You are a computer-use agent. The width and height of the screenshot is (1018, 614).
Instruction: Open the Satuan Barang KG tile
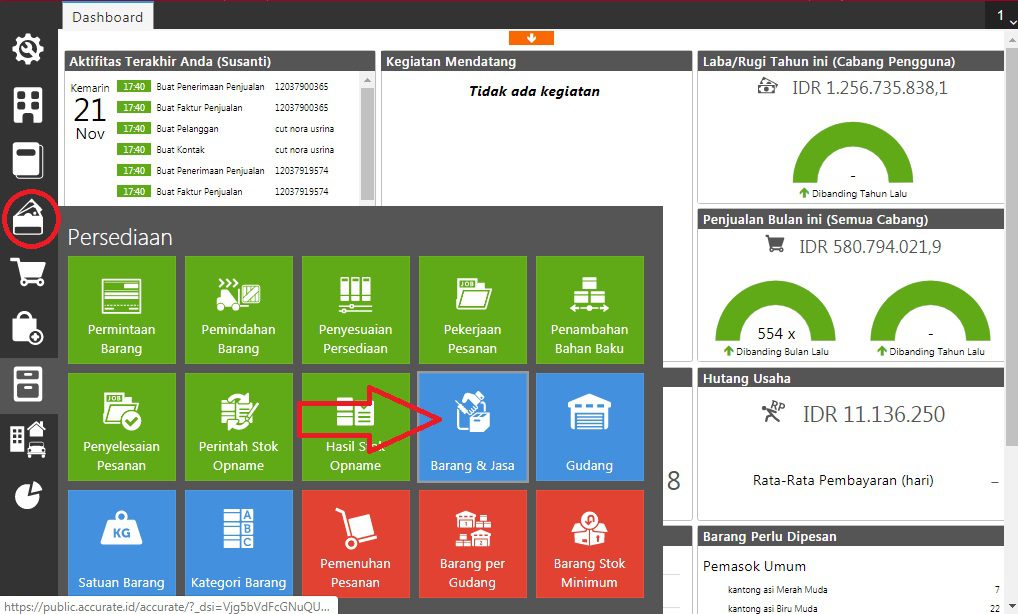[x=121, y=542]
